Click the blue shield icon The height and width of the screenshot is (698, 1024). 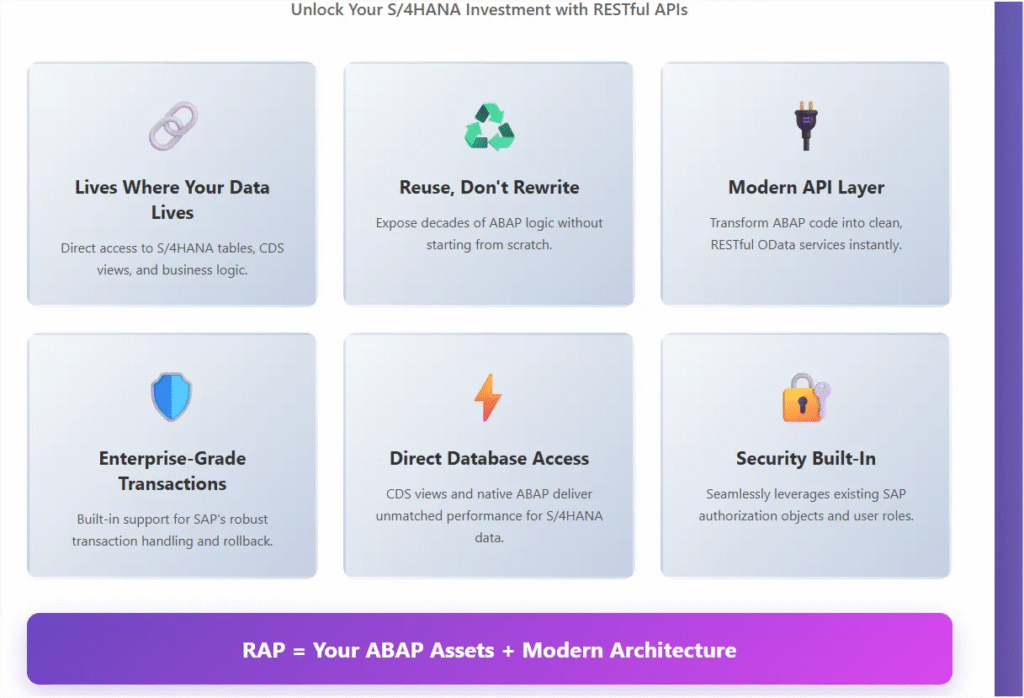pos(172,397)
